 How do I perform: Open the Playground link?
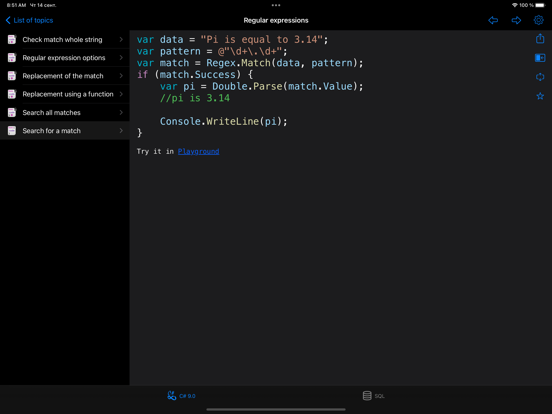pyautogui.click(x=199, y=151)
